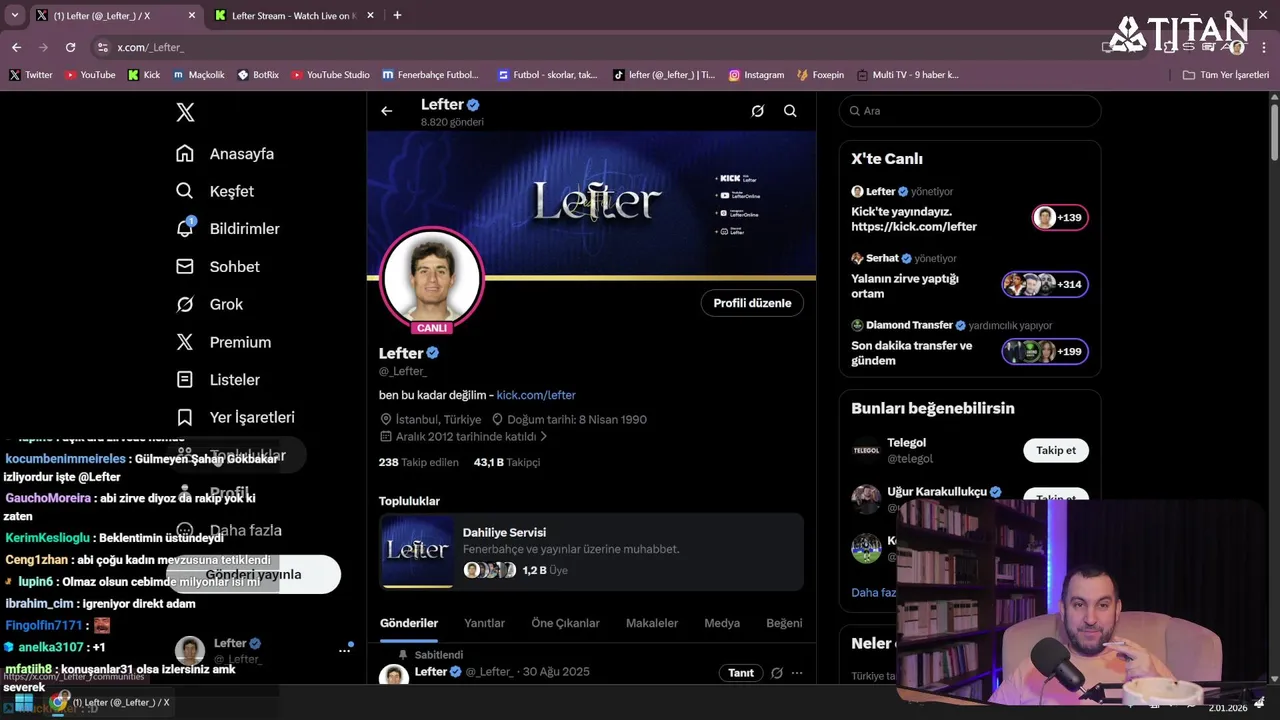Open Anasayfa in the sidebar

click(x=225, y=154)
